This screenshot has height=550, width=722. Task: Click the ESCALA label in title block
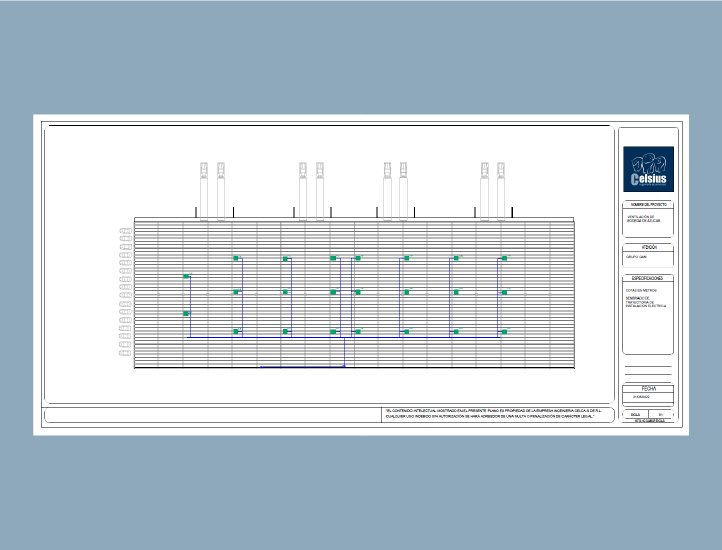tap(635, 414)
